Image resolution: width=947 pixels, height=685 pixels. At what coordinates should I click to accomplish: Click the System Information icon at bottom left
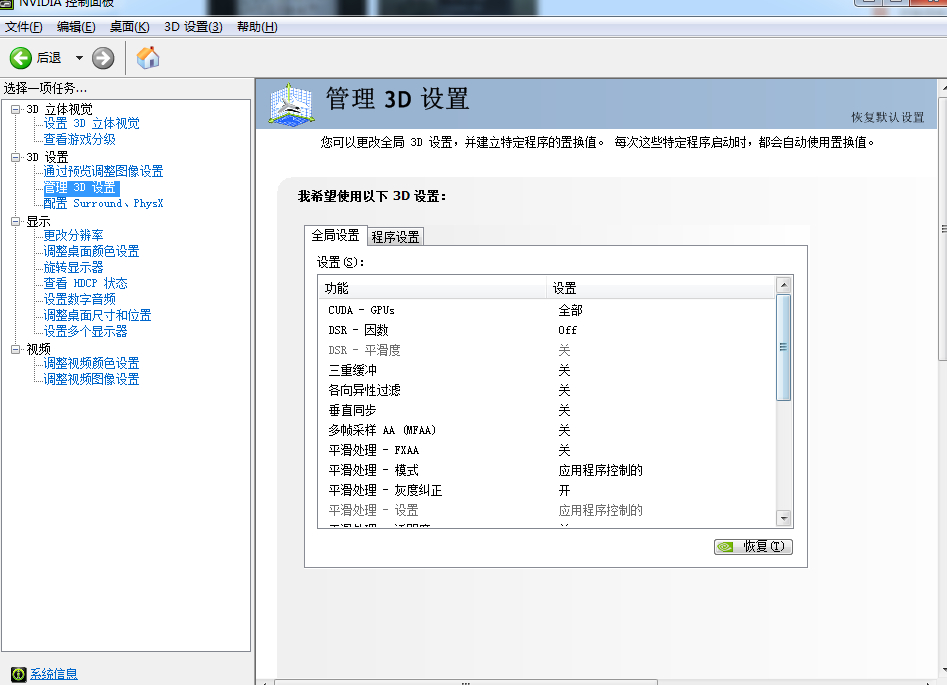(x=19, y=674)
